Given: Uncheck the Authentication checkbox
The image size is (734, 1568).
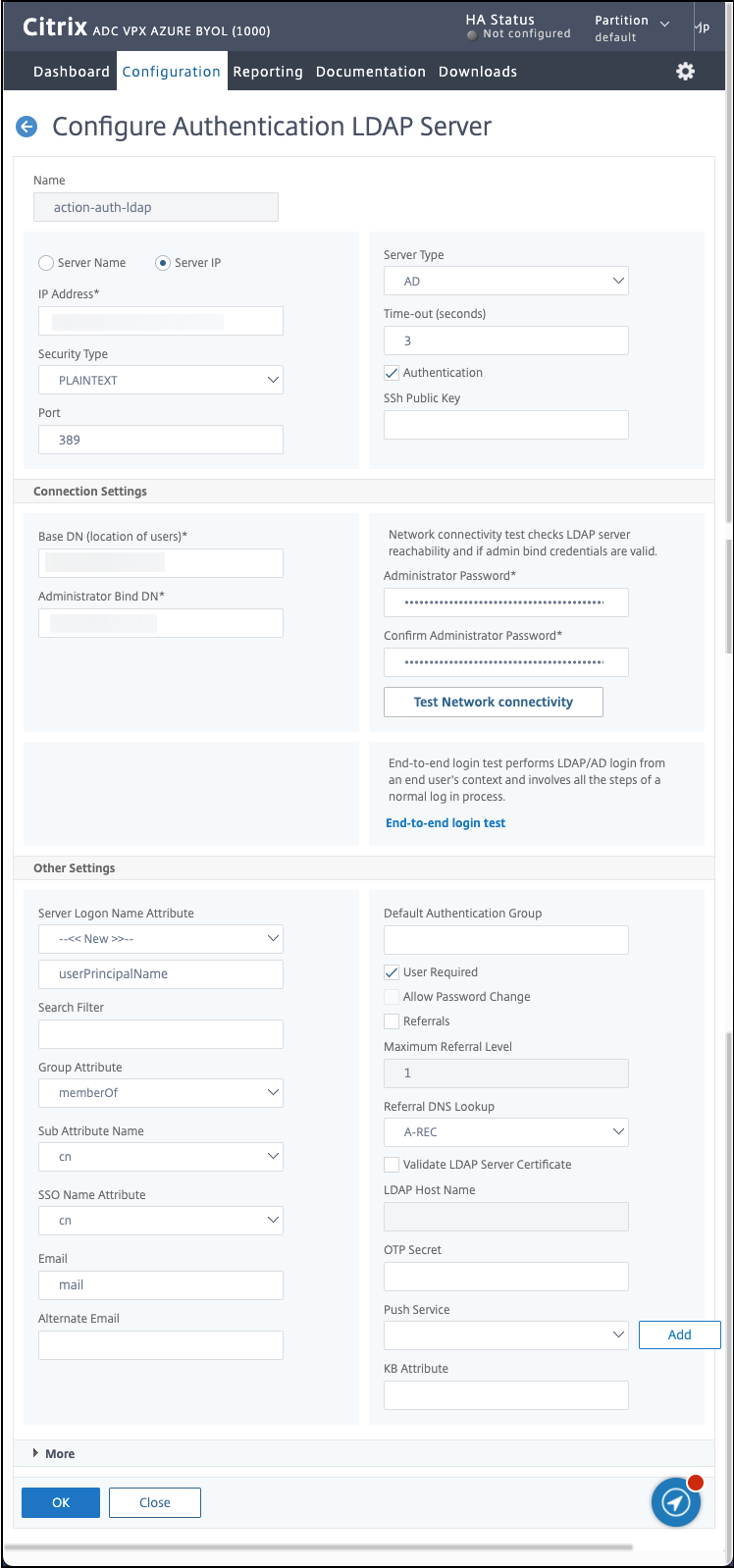Looking at the screenshot, I should (x=392, y=373).
